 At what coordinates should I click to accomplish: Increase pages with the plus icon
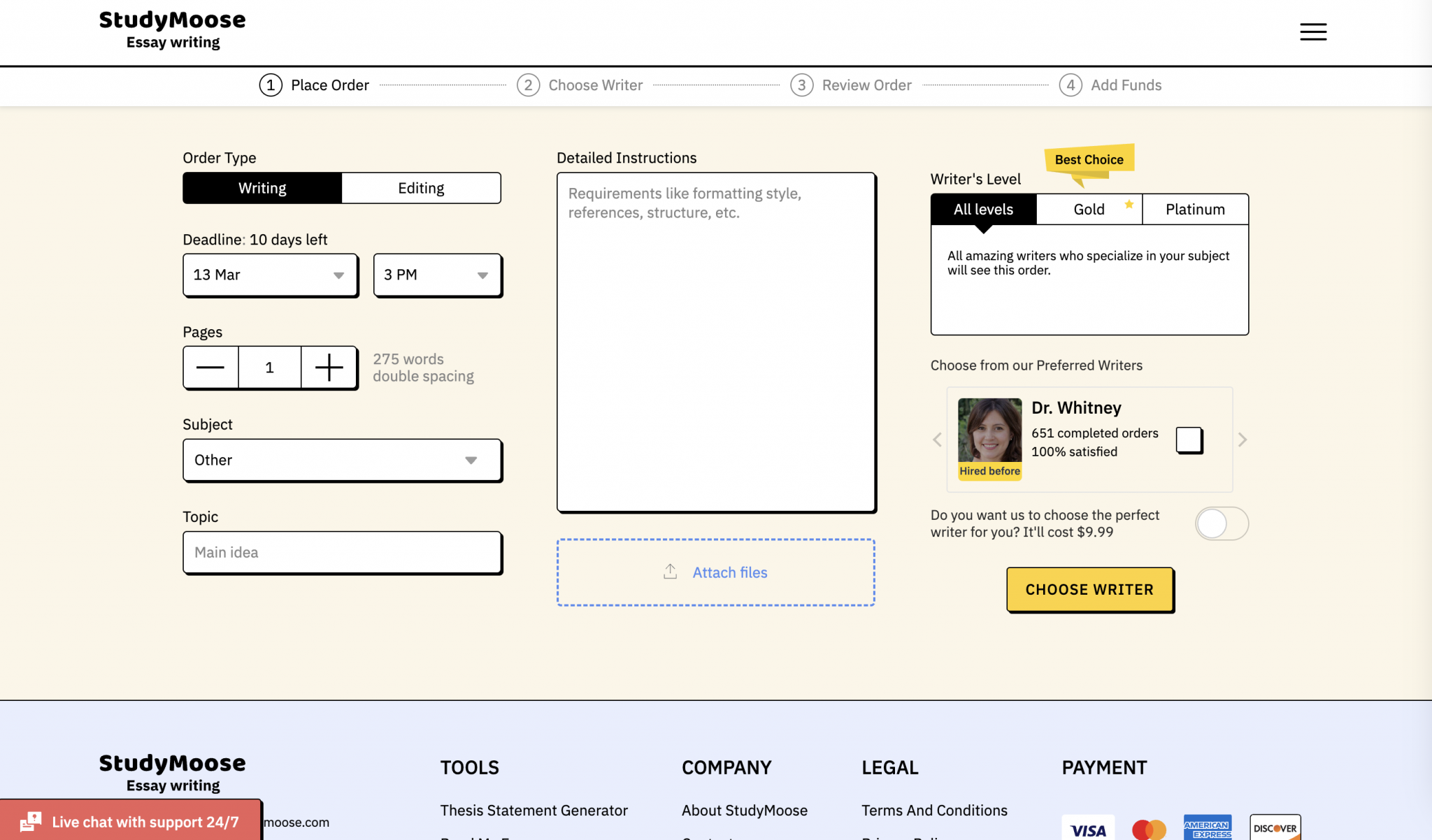(329, 368)
